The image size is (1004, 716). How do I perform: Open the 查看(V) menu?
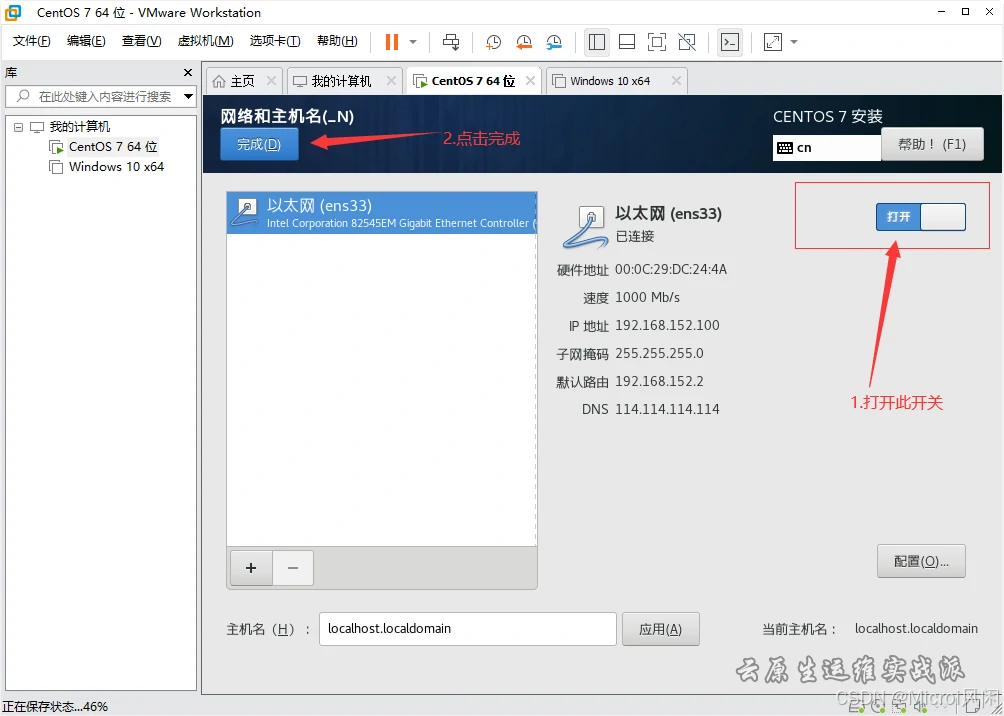[x=142, y=41]
